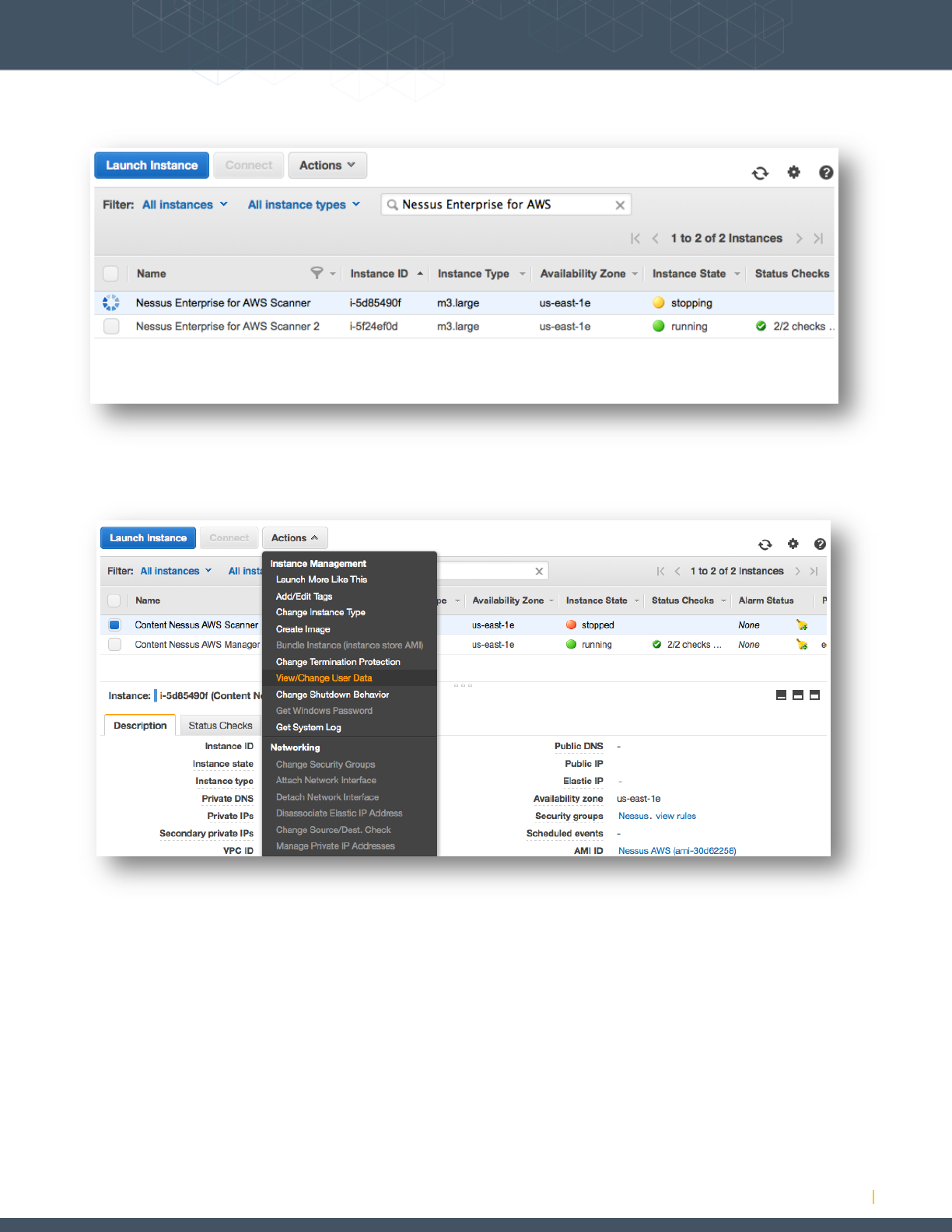Click alarm icon for running instance row
Screen dimensions: 952x1232
802,644
